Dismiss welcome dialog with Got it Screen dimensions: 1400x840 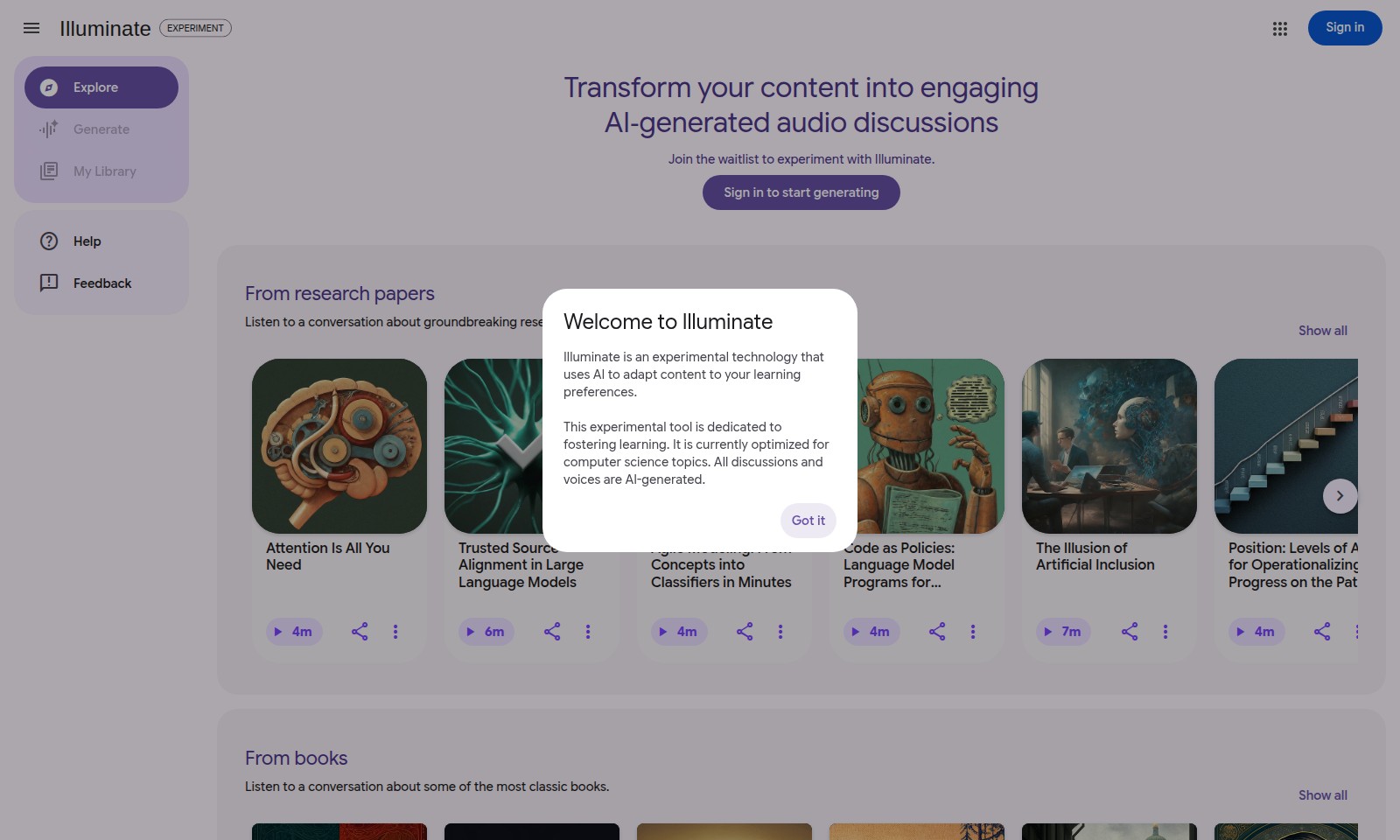point(808,521)
